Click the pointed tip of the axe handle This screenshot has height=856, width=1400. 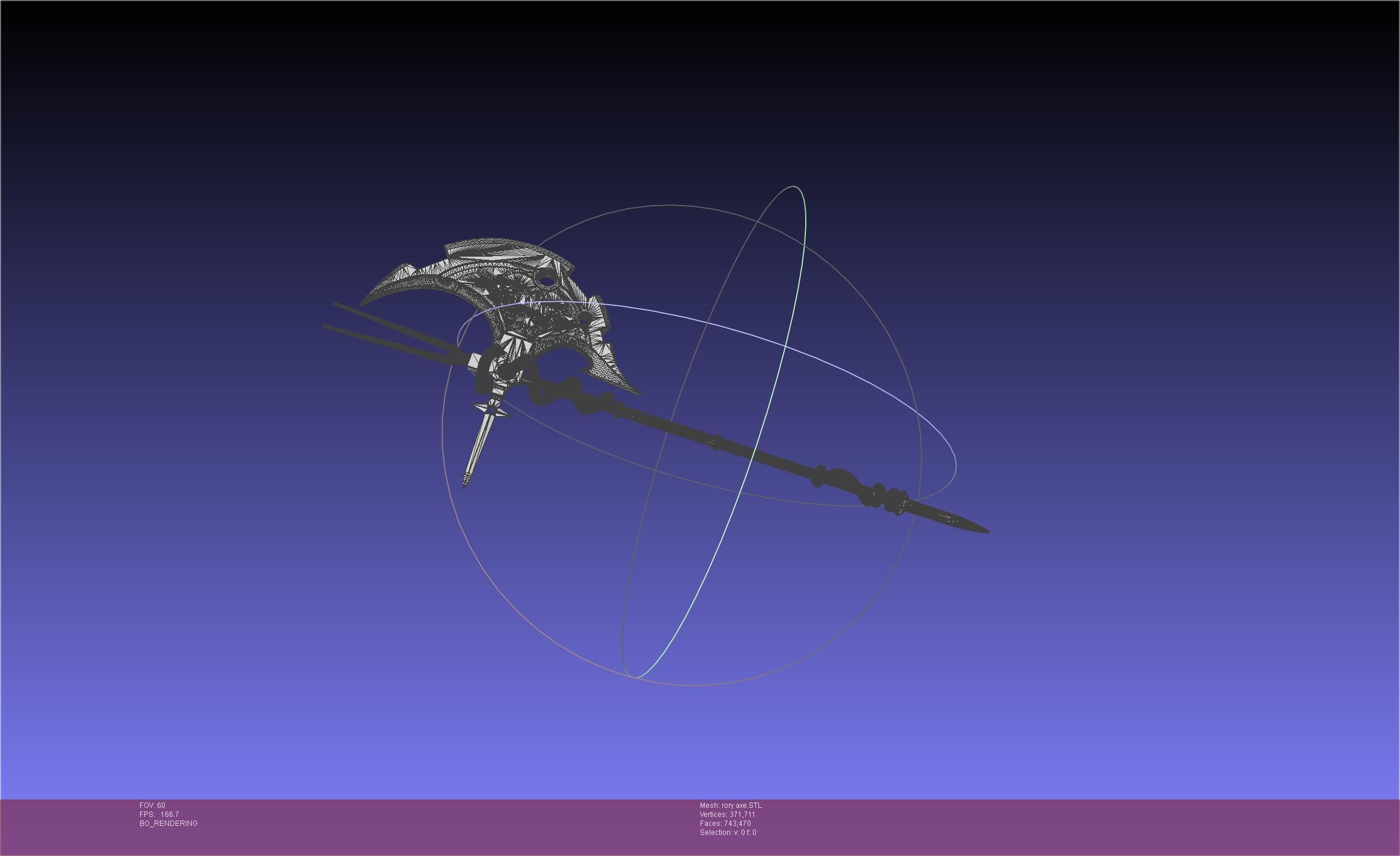click(x=985, y=531)
